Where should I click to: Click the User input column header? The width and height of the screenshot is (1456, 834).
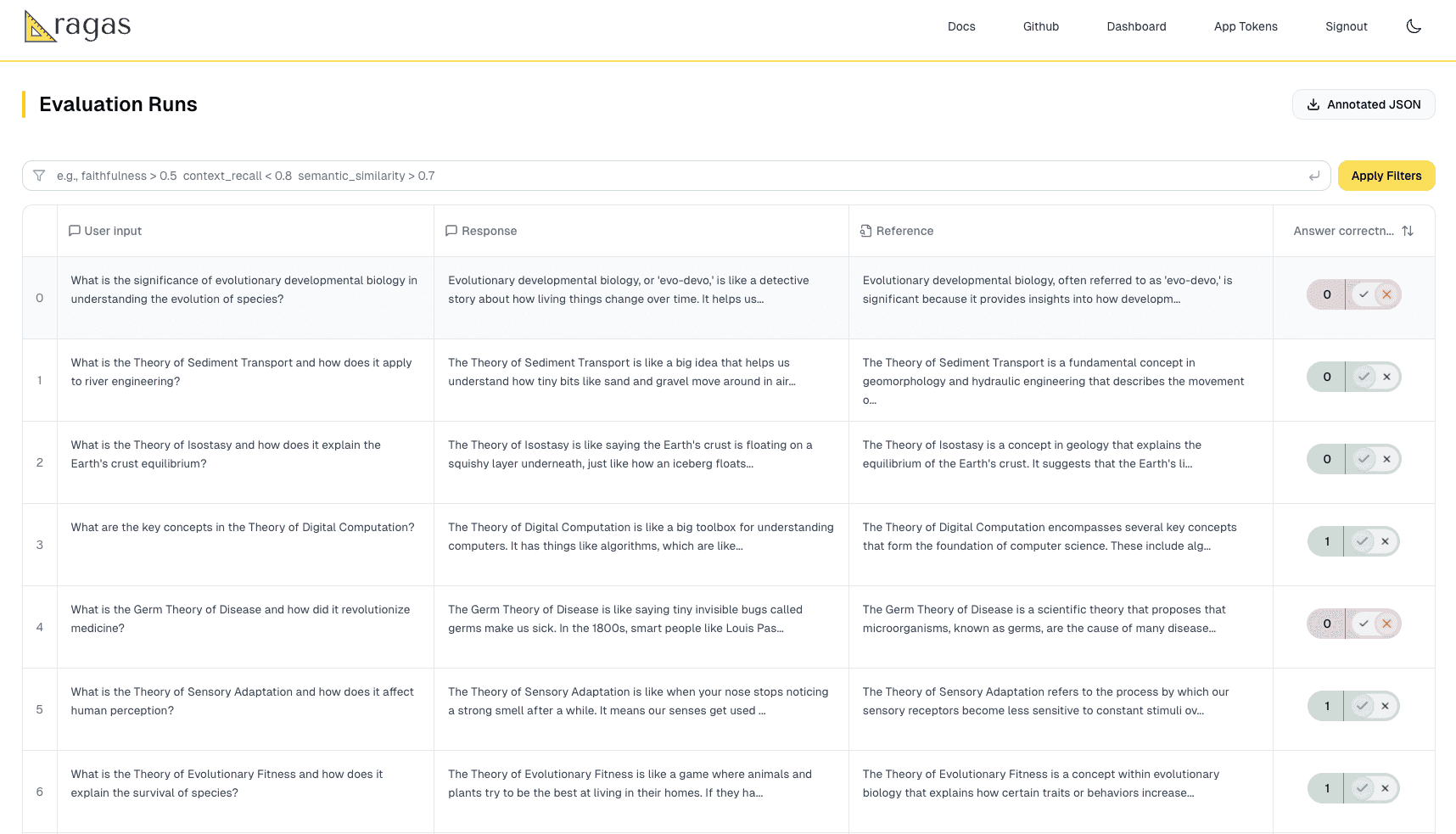[245, 231]
